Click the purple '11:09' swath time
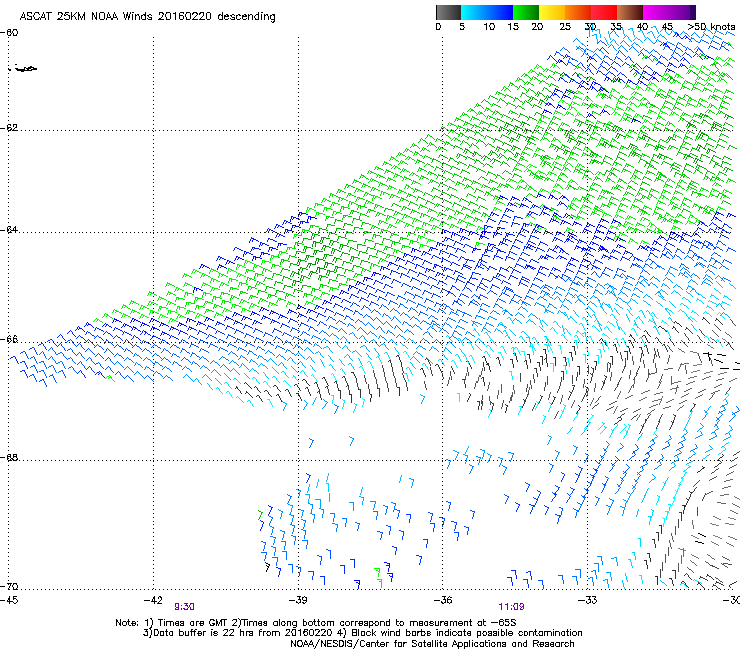Viewport: 740px width, 650px height. [512, 607]
